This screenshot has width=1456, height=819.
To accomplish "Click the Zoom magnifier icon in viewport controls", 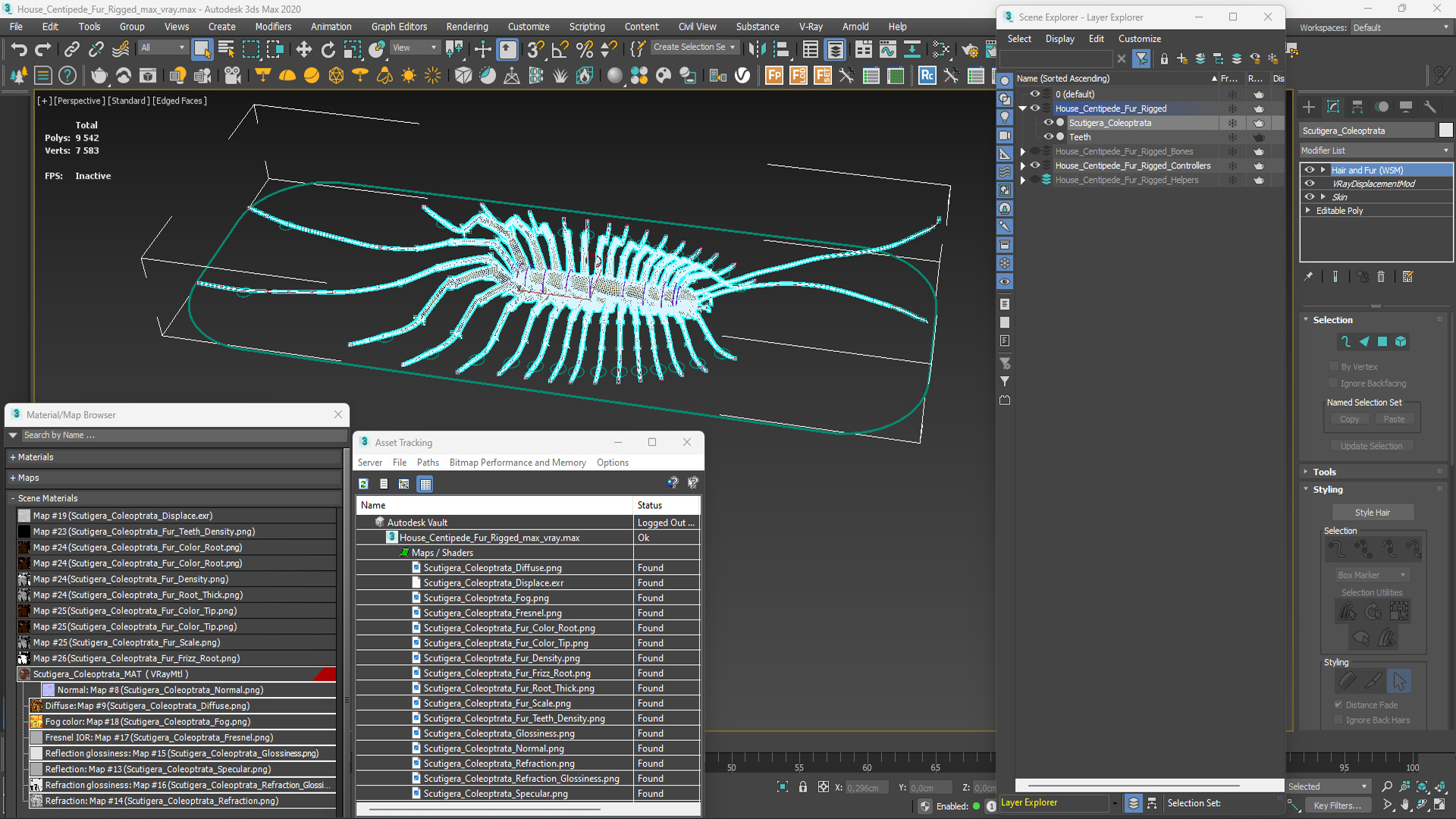I will click(1387, 786).
